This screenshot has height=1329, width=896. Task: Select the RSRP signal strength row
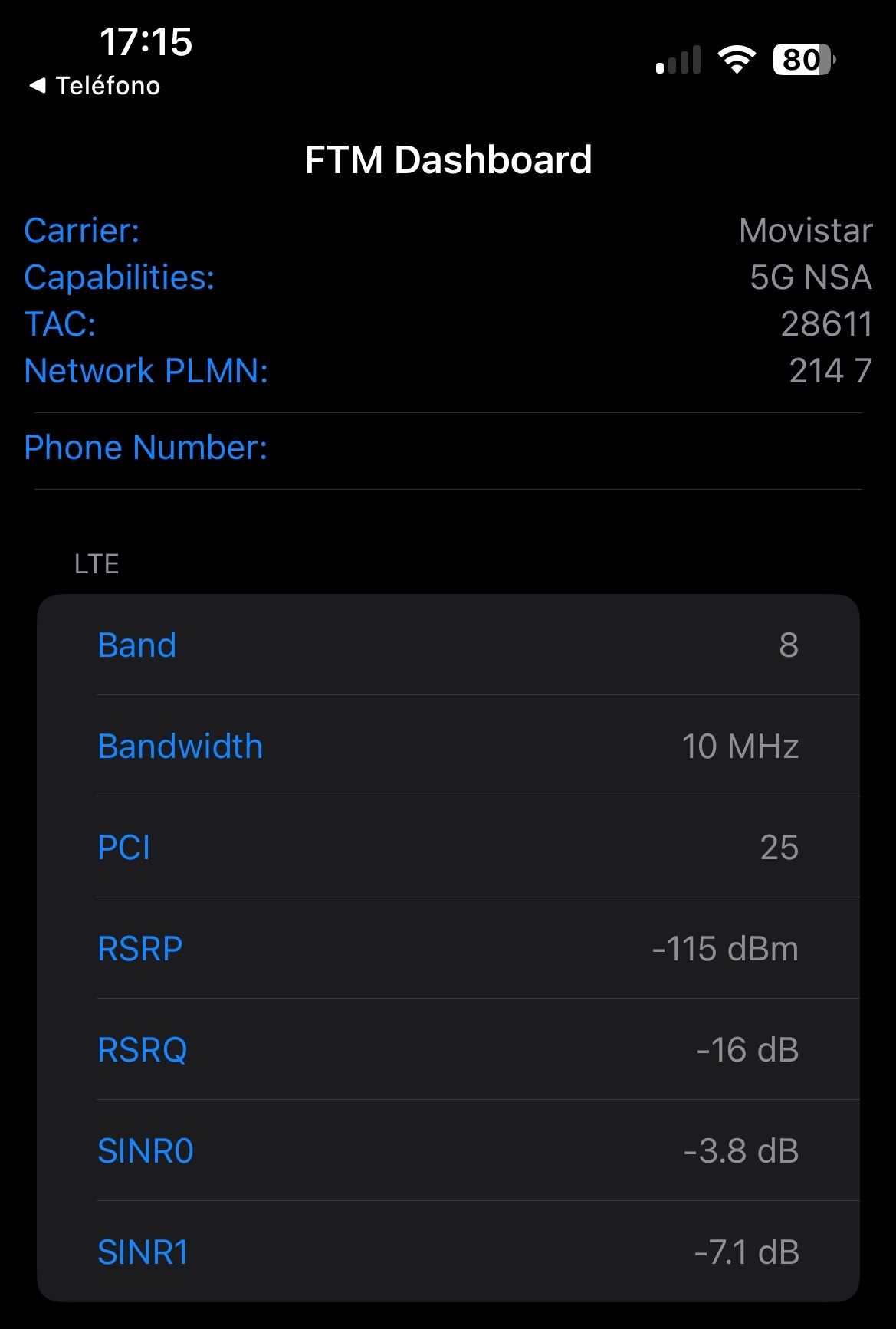448,949
